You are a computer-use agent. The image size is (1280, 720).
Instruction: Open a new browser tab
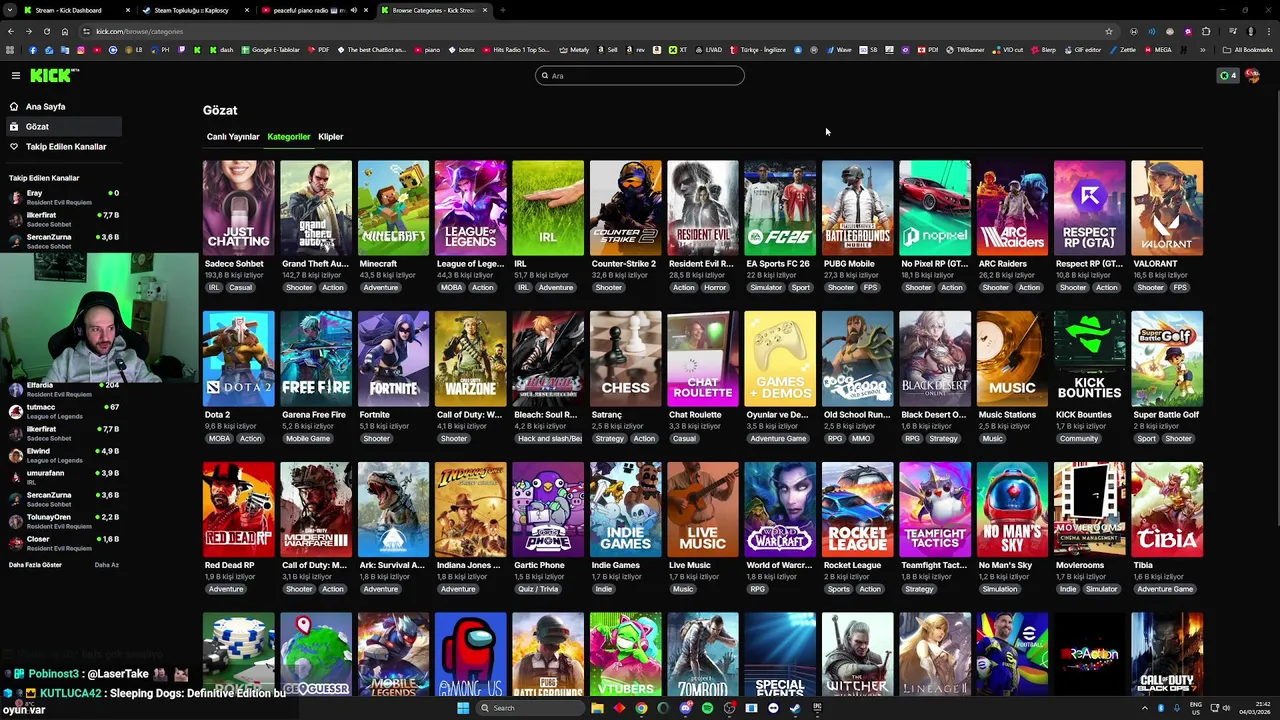[x=502, y=10]
